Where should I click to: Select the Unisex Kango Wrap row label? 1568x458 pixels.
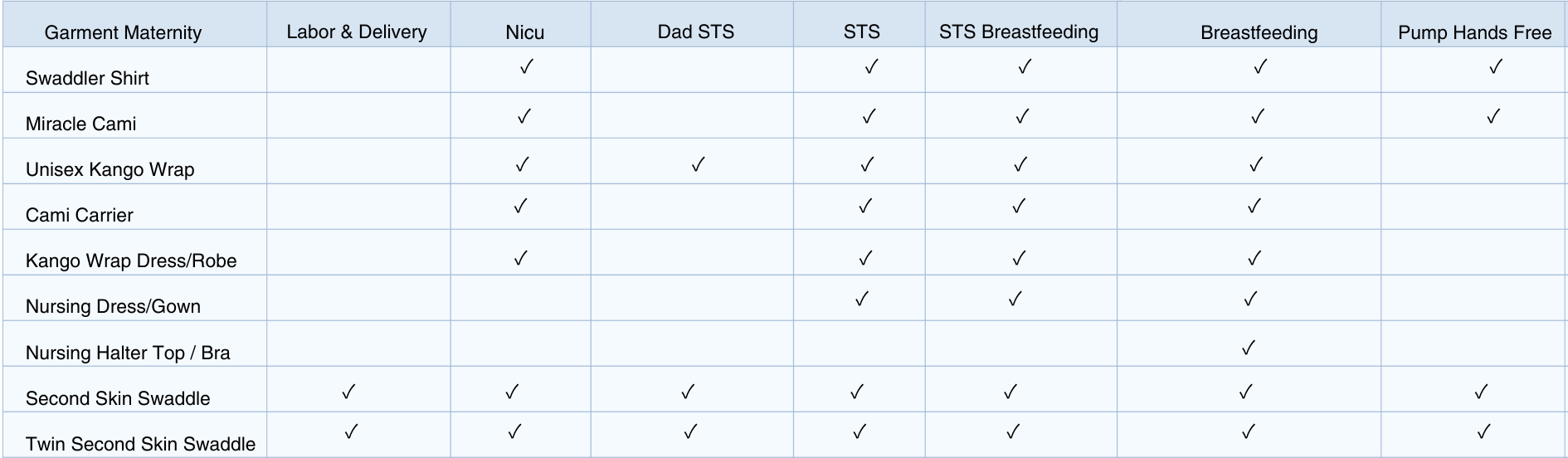tap(110, 169)
